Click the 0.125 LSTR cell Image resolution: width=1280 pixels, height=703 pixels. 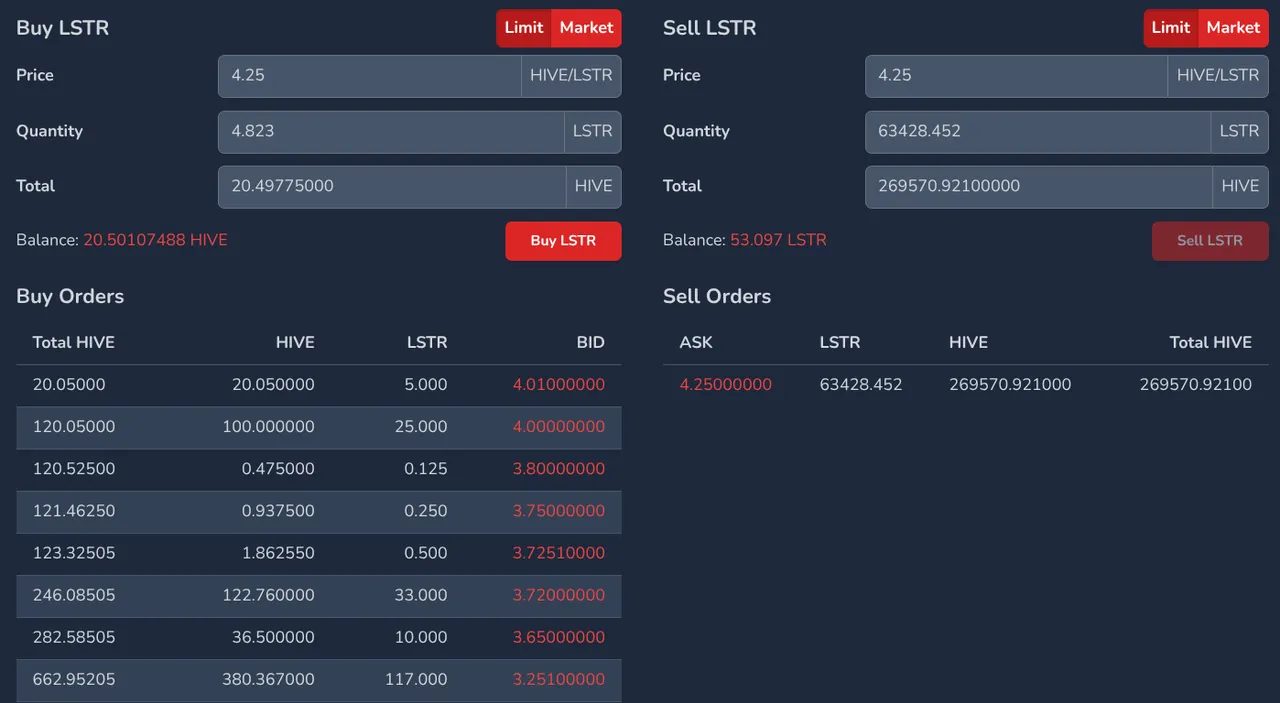tap(425, 469)
